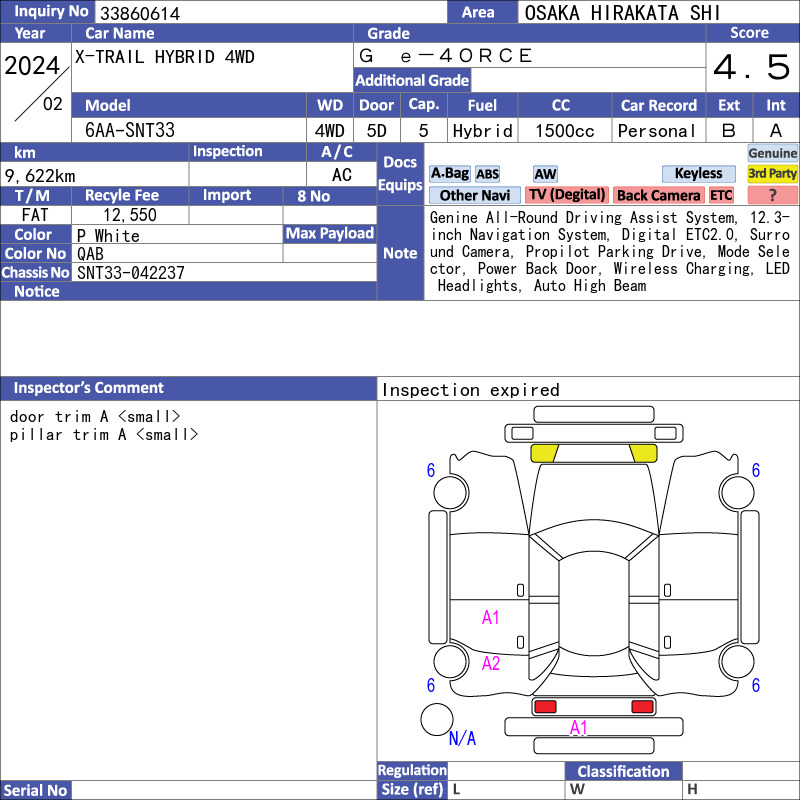This screenshot has height=800, width=800.
Task: Click the color number QAB
Action: [x=90, y=254]
